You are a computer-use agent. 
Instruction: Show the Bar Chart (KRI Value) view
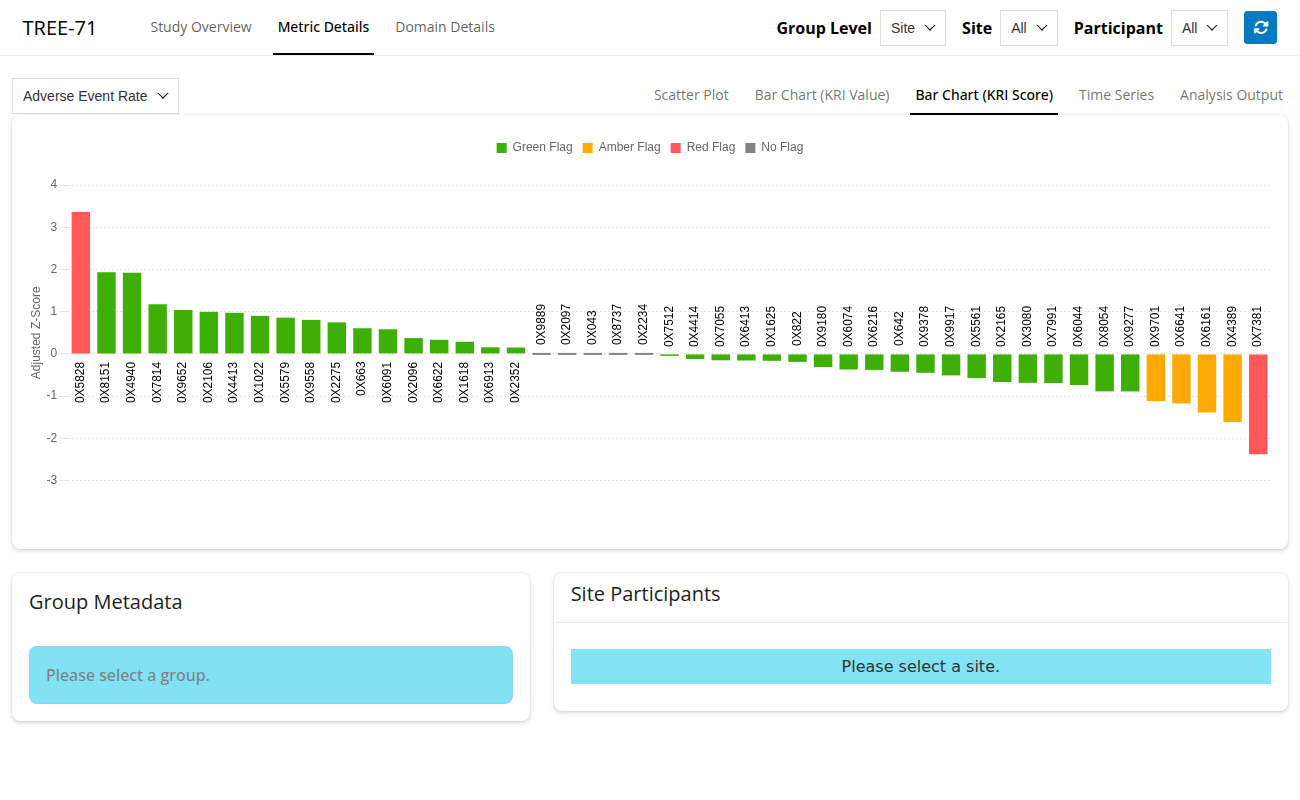822,95
